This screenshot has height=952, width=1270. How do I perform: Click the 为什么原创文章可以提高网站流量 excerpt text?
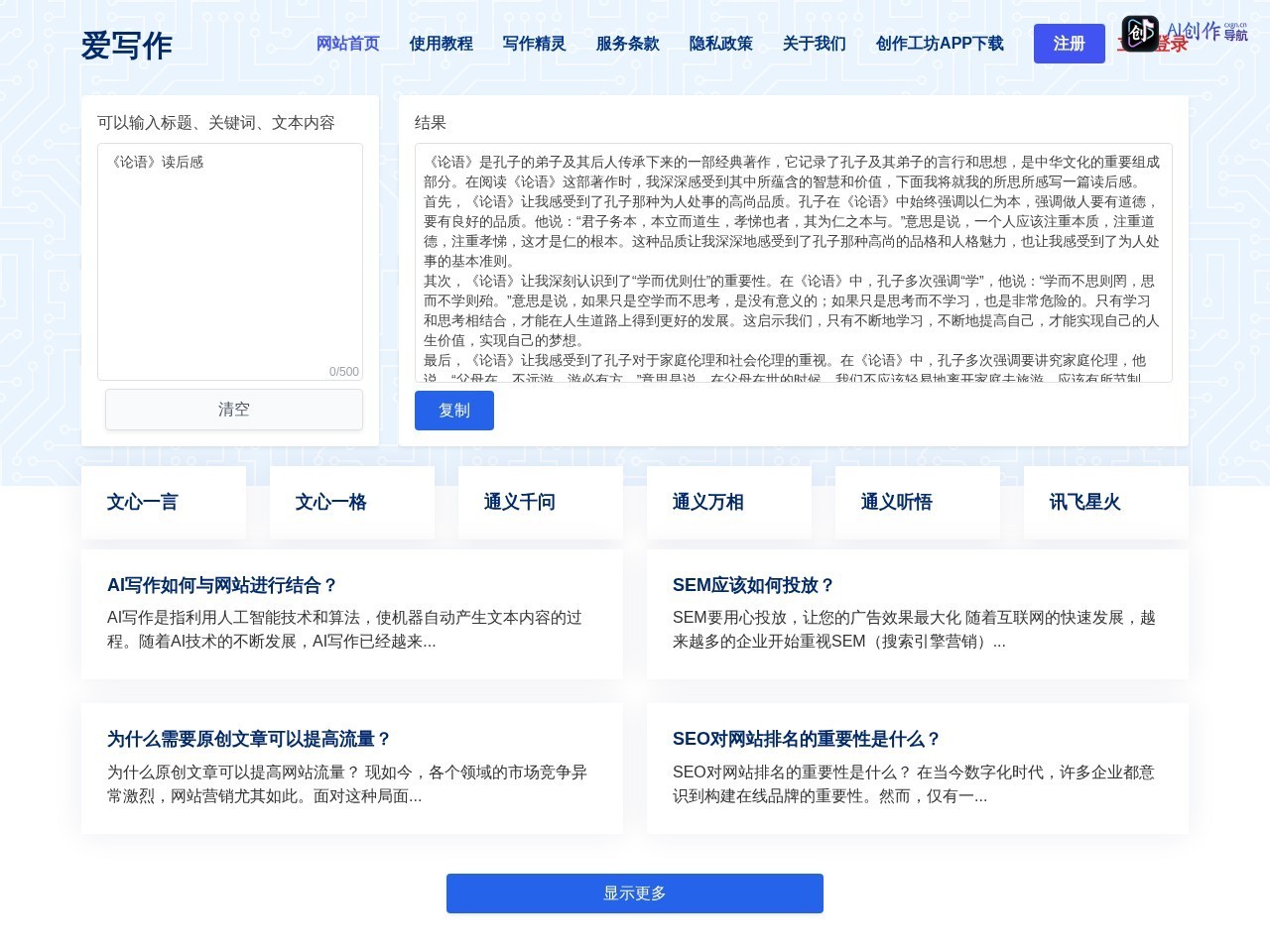(347, 784)
